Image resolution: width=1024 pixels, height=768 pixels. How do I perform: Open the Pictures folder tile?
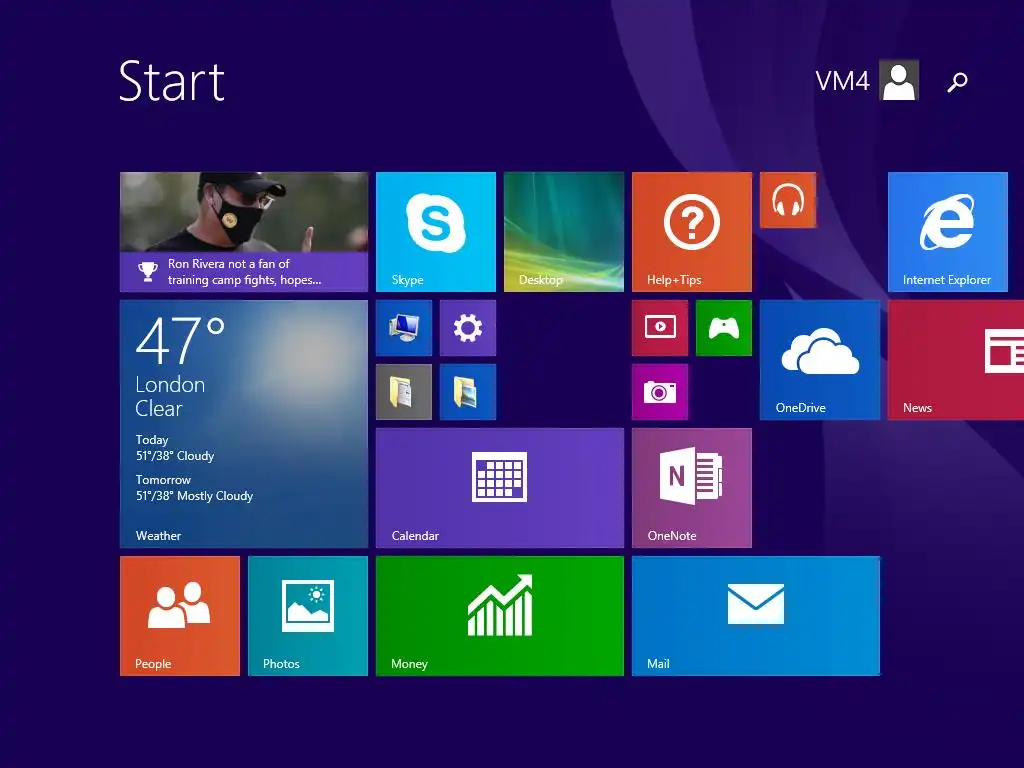point(468,392)
